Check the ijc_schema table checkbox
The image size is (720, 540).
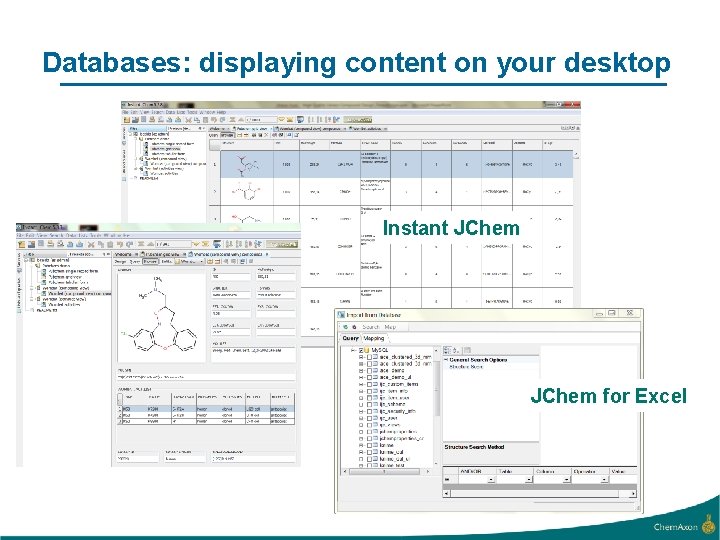[370, 404]
